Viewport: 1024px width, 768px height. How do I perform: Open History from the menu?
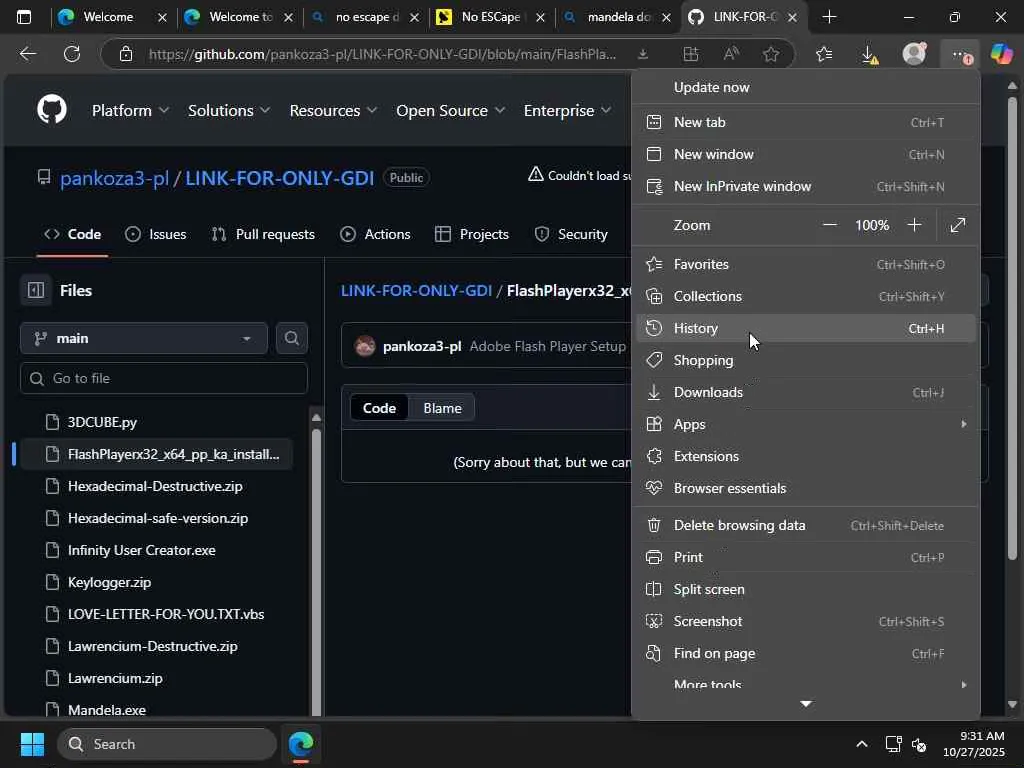point(806,328)
